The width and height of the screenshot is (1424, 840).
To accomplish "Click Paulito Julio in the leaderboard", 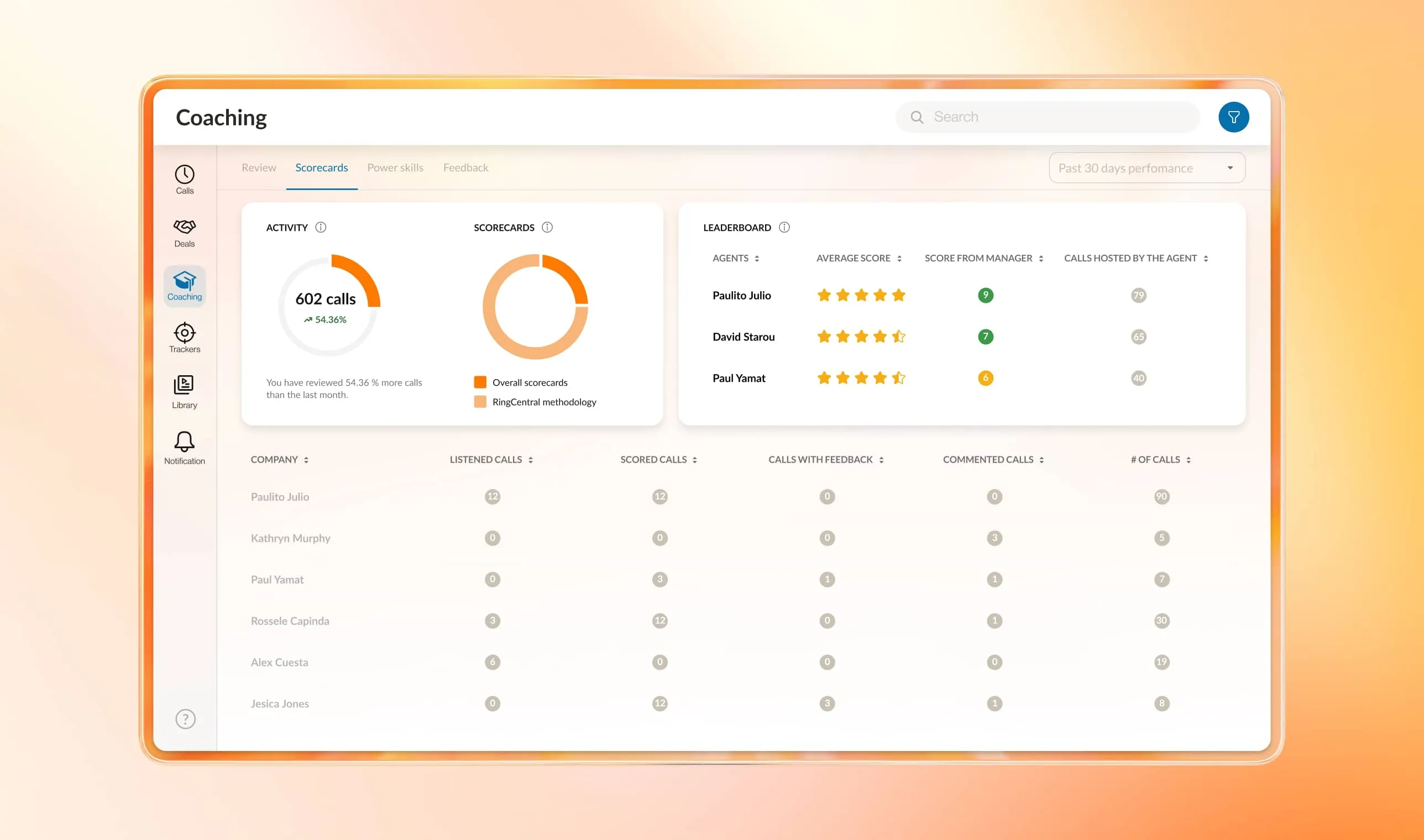I will coord(741,295).
